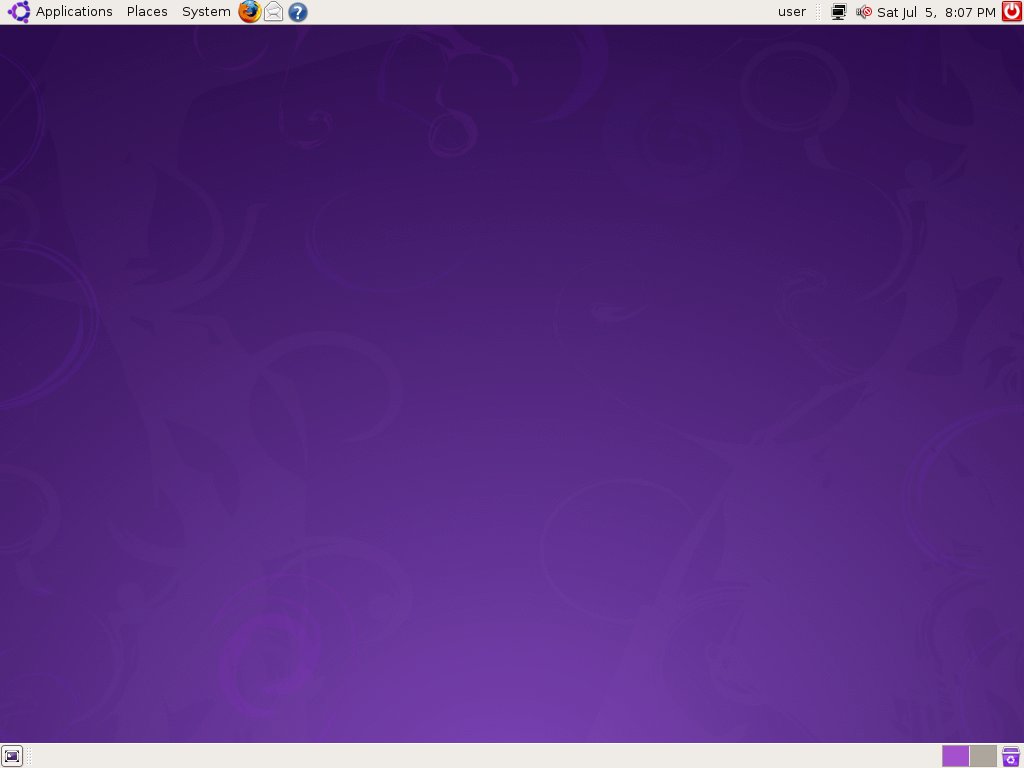Switch to the first purple workspace
The height and width of the screenshot is (768, 1024).
tap(955, 756)
